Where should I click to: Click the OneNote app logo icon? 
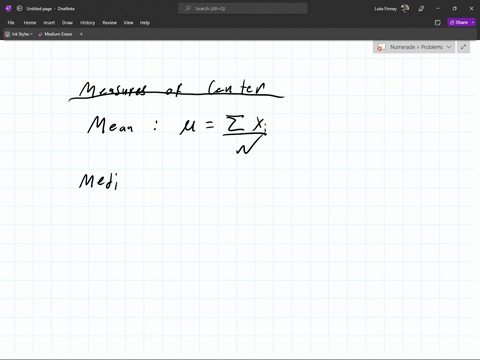tap(9, 9)
